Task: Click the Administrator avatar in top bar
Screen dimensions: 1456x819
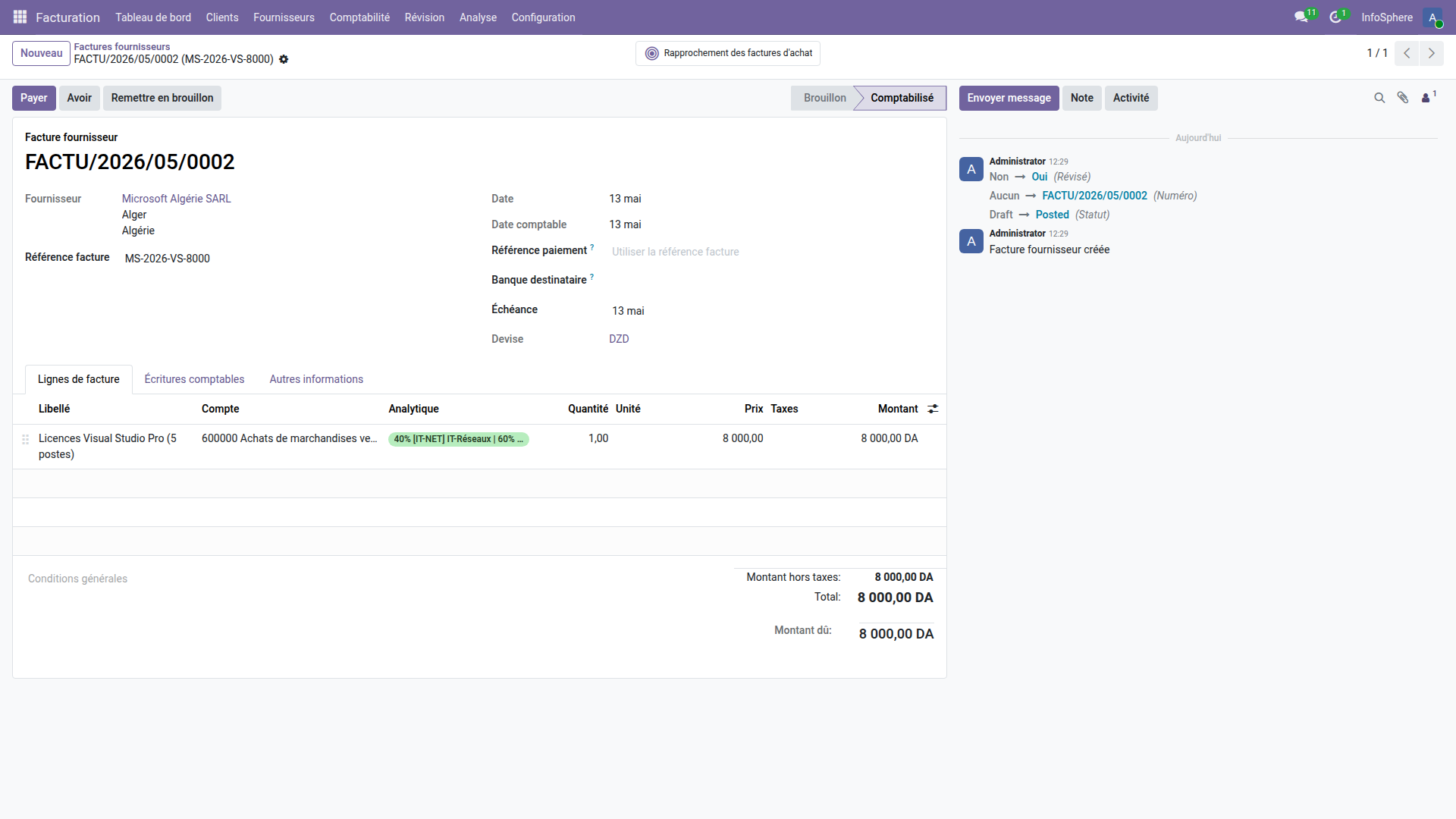Action: point(1432,17)
